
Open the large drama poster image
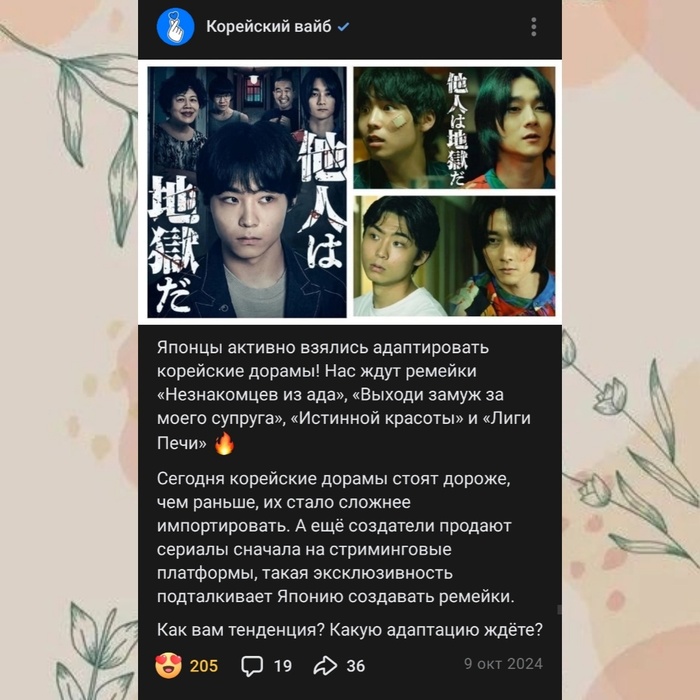pos(247,192)
